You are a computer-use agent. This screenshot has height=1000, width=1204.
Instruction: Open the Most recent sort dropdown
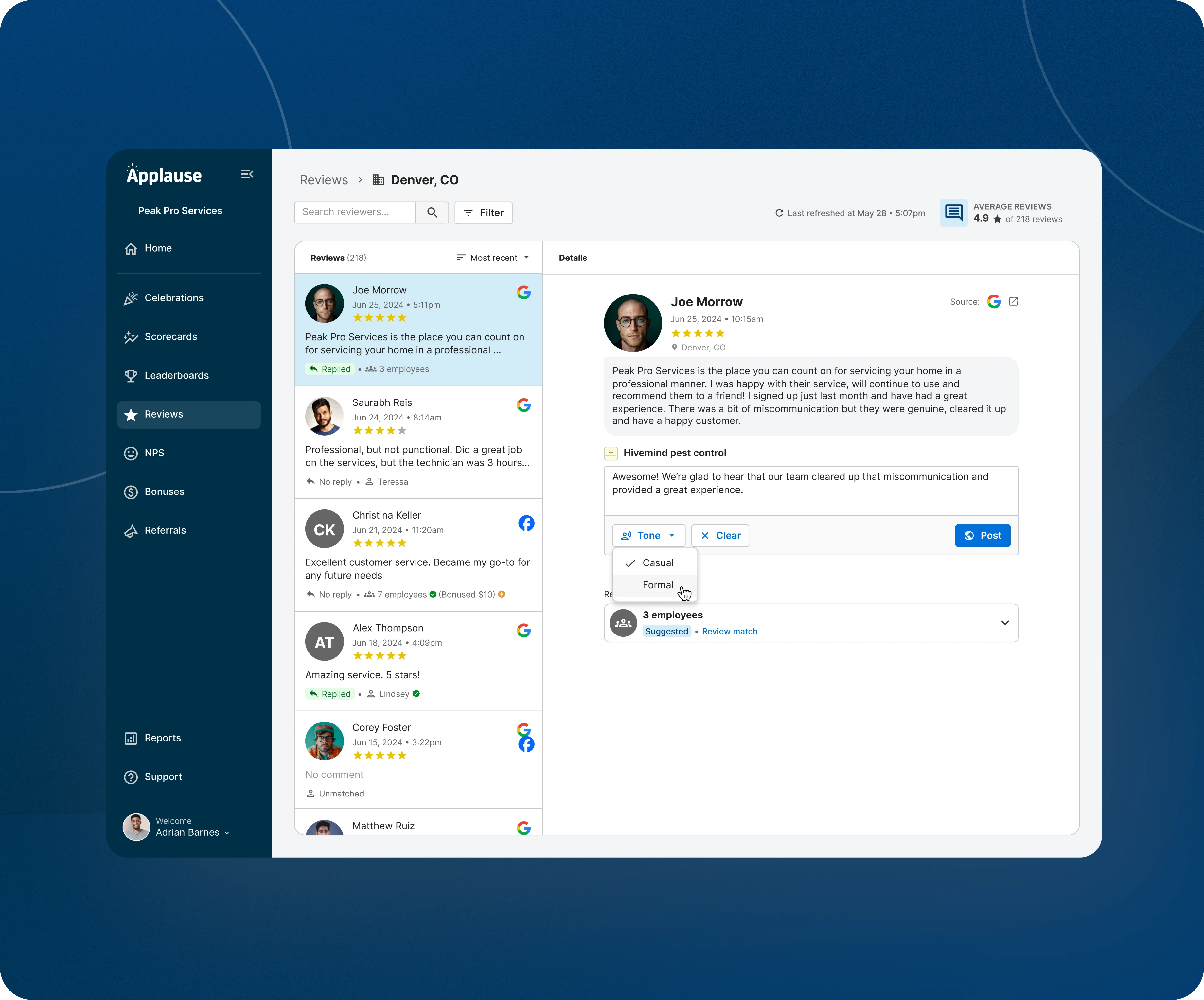coord(493,258)
